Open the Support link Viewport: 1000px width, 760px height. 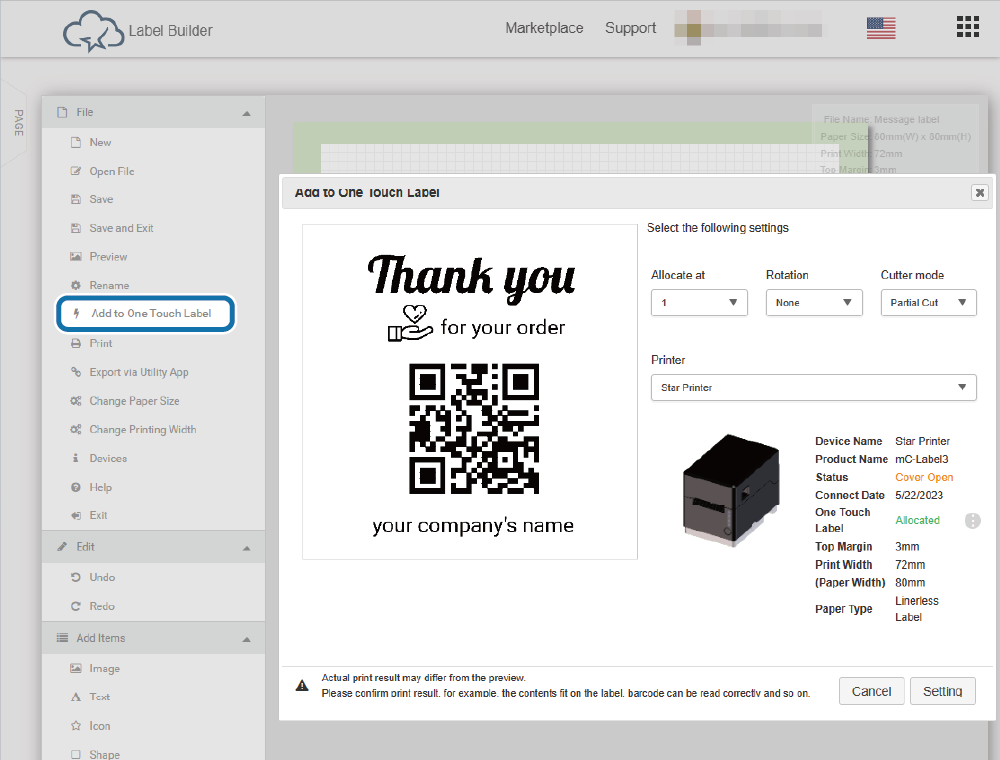(x=630, y=28)
